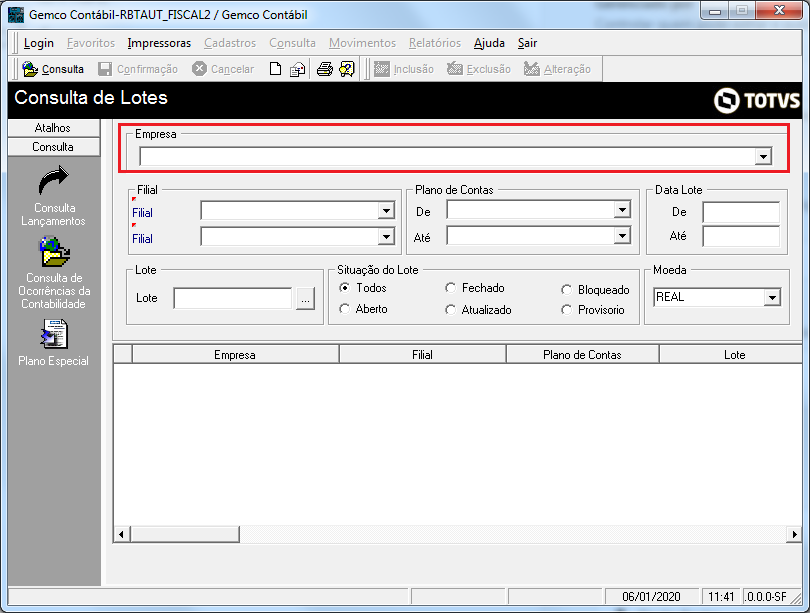Open the Sair menu
This screenshot has height=613, width=810.
(527, 43)
